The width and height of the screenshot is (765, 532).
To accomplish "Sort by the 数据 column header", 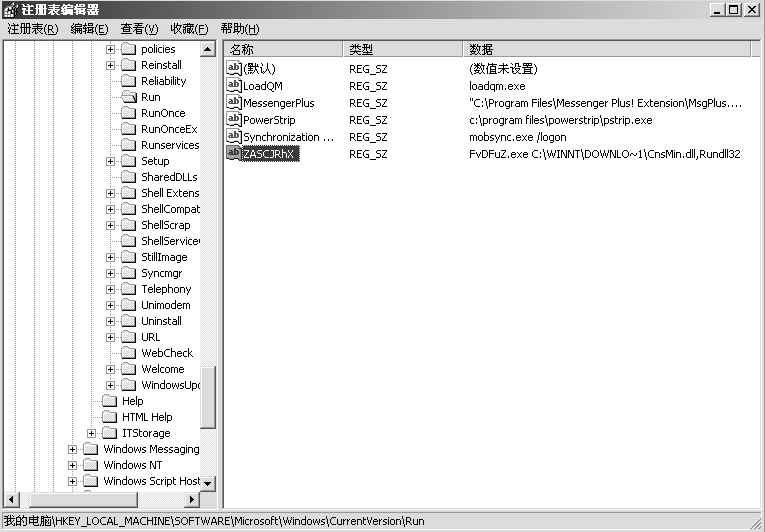I will [607, 49].
